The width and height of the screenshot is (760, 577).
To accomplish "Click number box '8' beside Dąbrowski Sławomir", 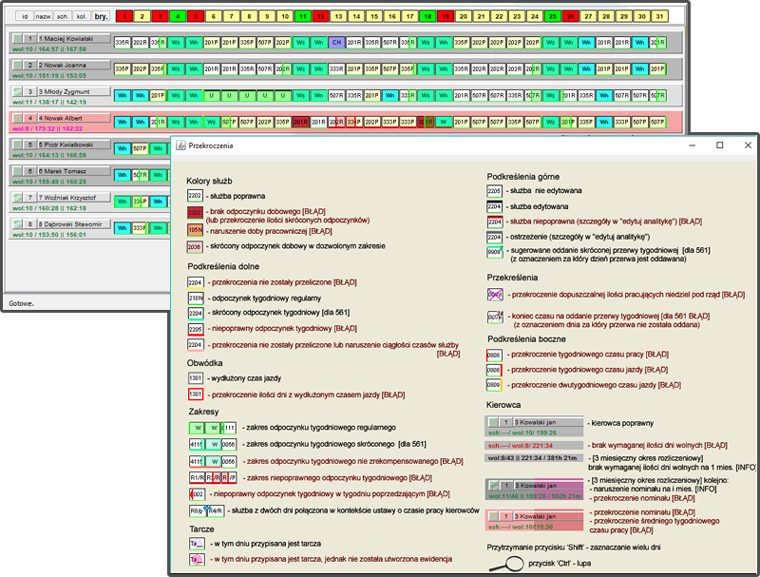I will [30, 224].
